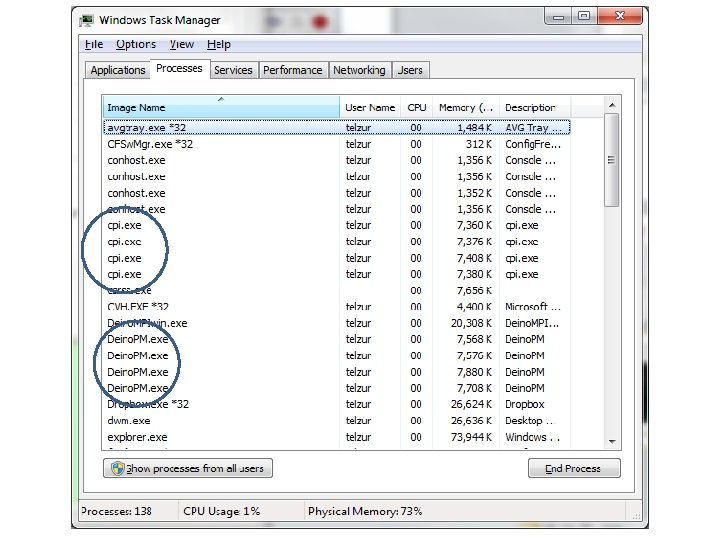The image size is (720, 540).
Task: Select the DeinoPM.exe row using 7,568 K
Action: click(337, 339)
